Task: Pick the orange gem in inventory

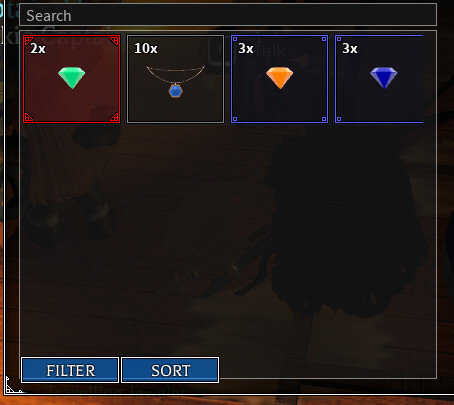Action: pos(280,78)
